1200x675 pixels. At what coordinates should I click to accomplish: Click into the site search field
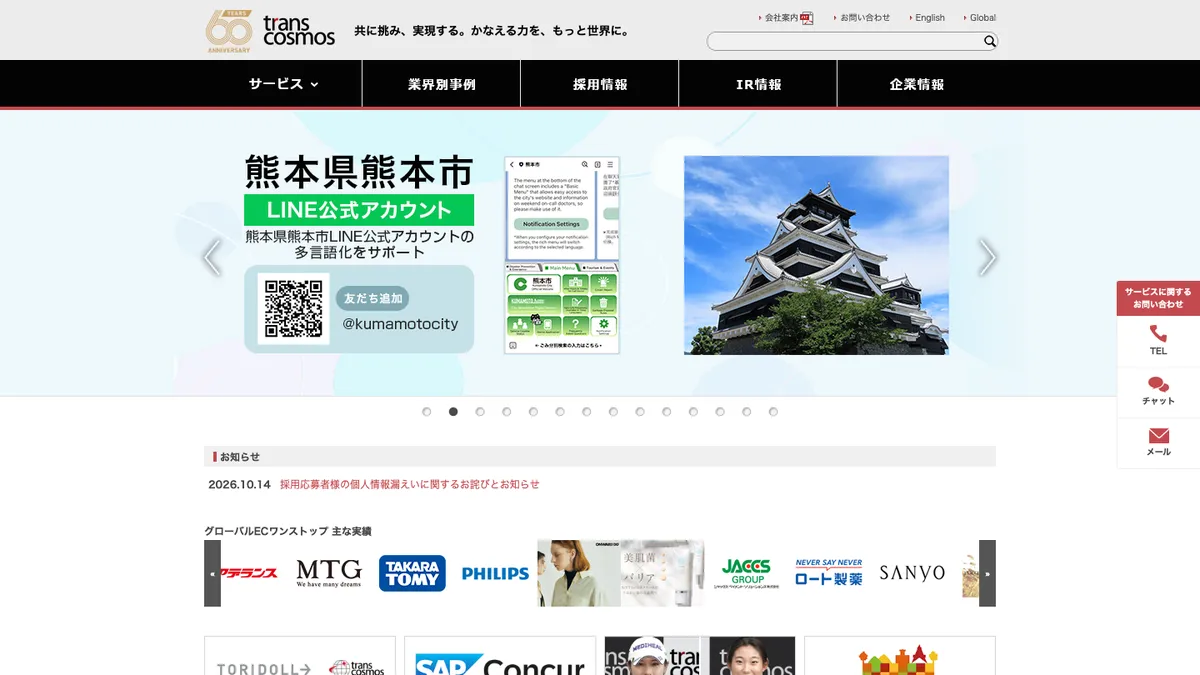845,41
